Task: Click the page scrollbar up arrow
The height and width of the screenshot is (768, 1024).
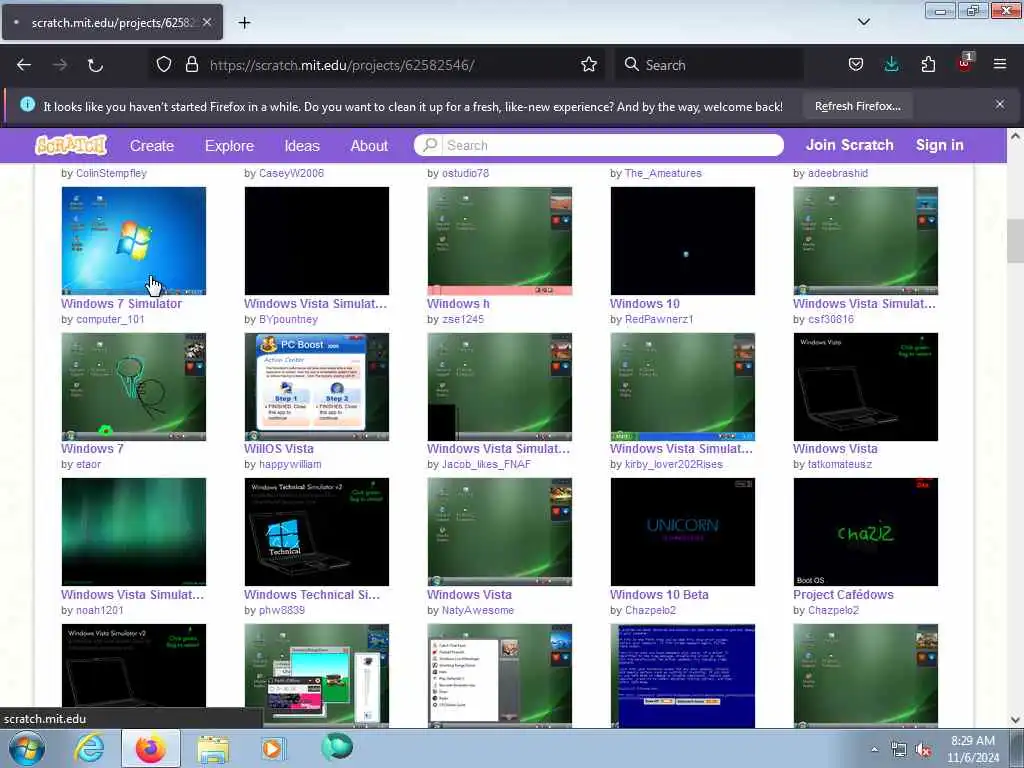Action: [1015, 136]
